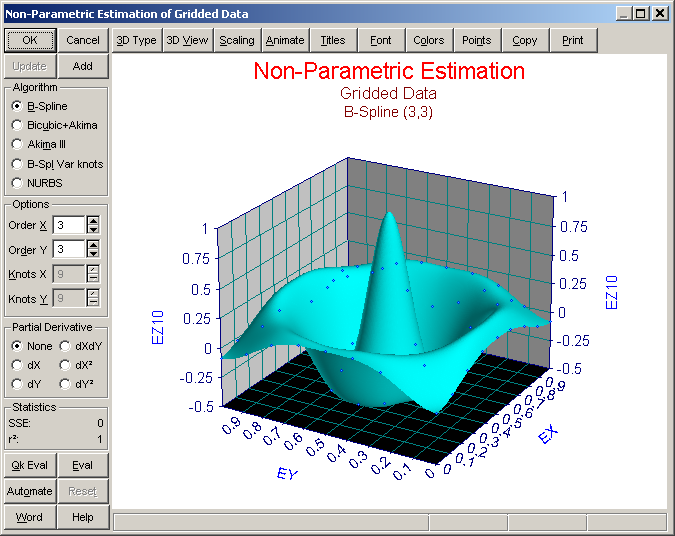Viewport: 675px width, 536px height.
Task: Open the 3D View settings
Action: point(187,40)
